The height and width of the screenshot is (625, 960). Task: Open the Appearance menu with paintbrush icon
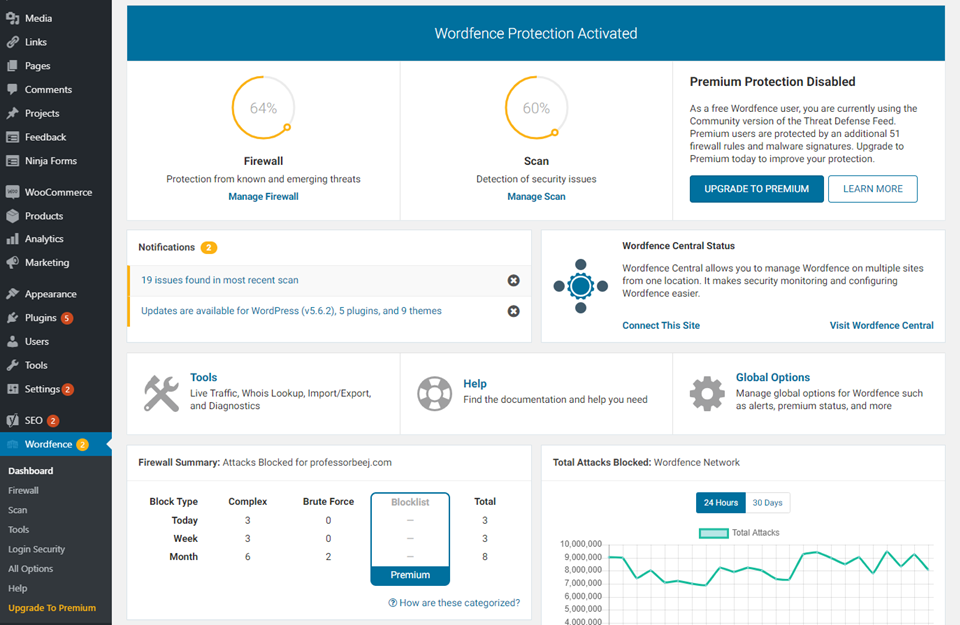point(50,294)
